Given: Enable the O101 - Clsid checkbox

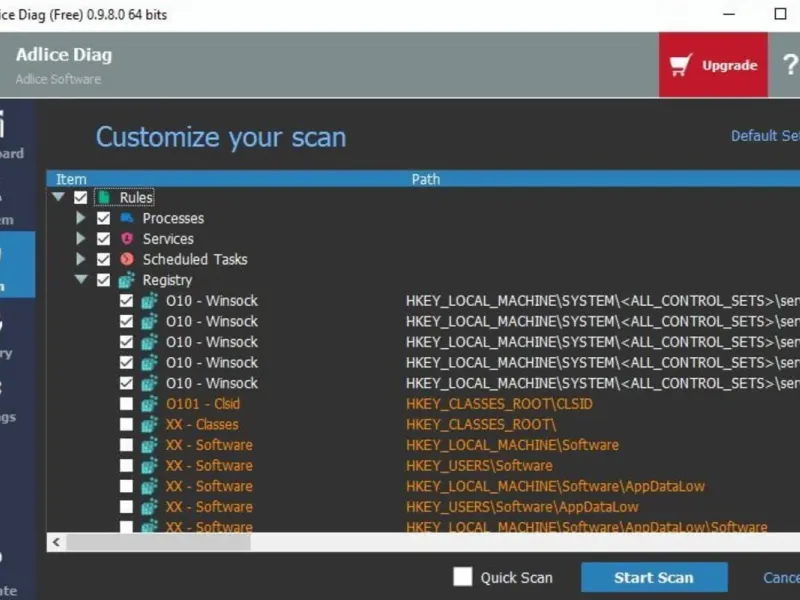Looking at the screenshot, I should tap(126, 404).
